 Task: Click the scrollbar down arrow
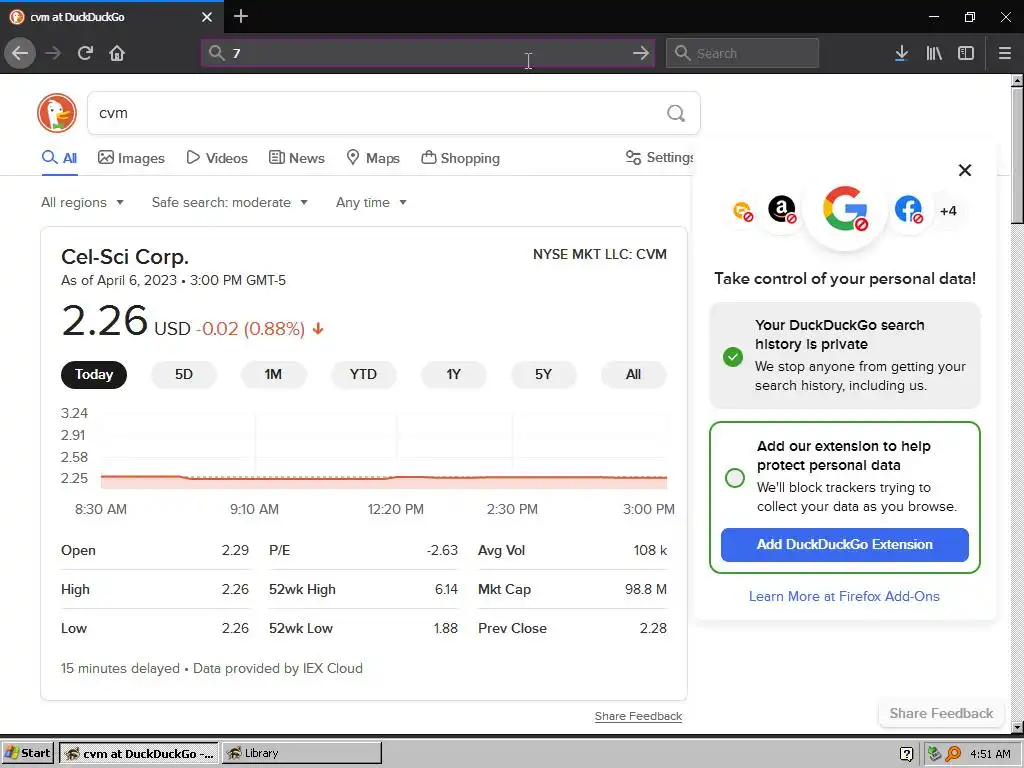tap(1017, 727)
